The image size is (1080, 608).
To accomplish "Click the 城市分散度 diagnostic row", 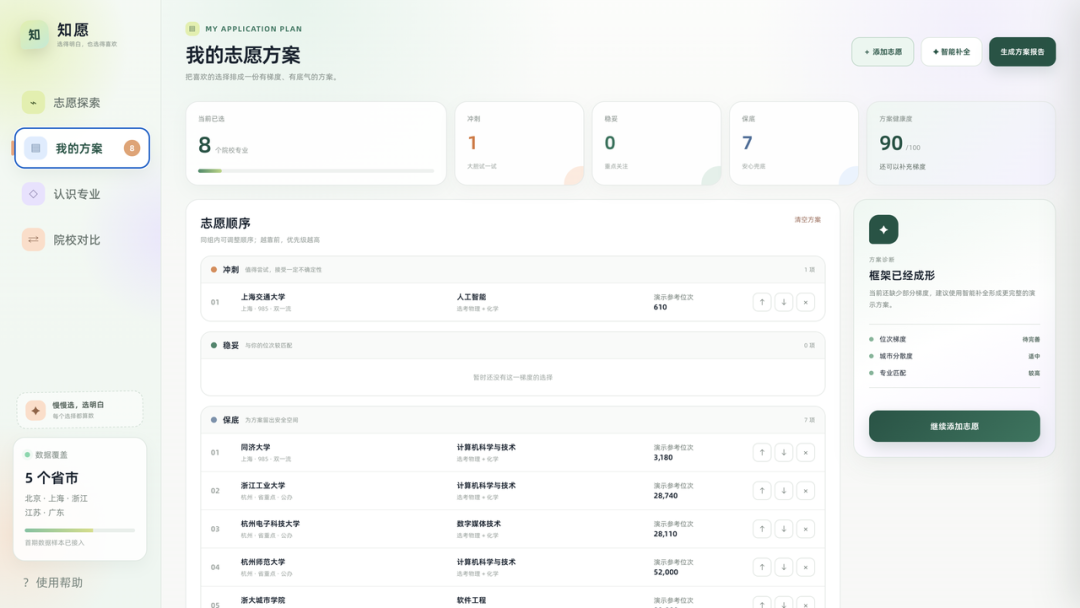I will click(x=954, y=356).
